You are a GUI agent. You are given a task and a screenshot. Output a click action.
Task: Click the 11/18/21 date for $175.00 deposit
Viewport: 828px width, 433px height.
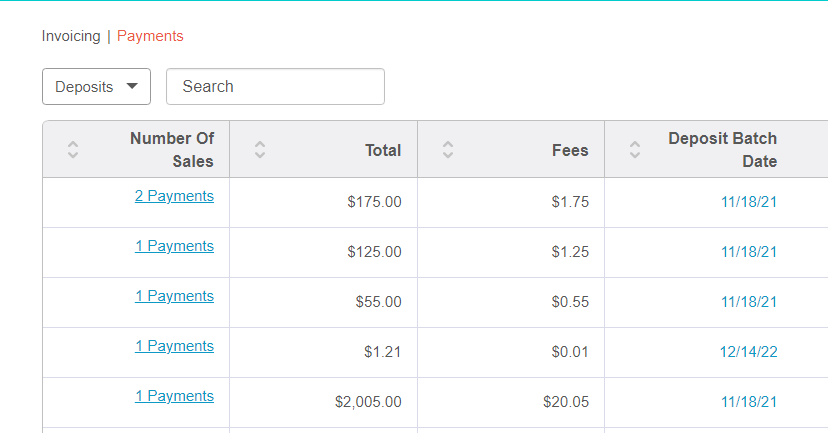749,202
